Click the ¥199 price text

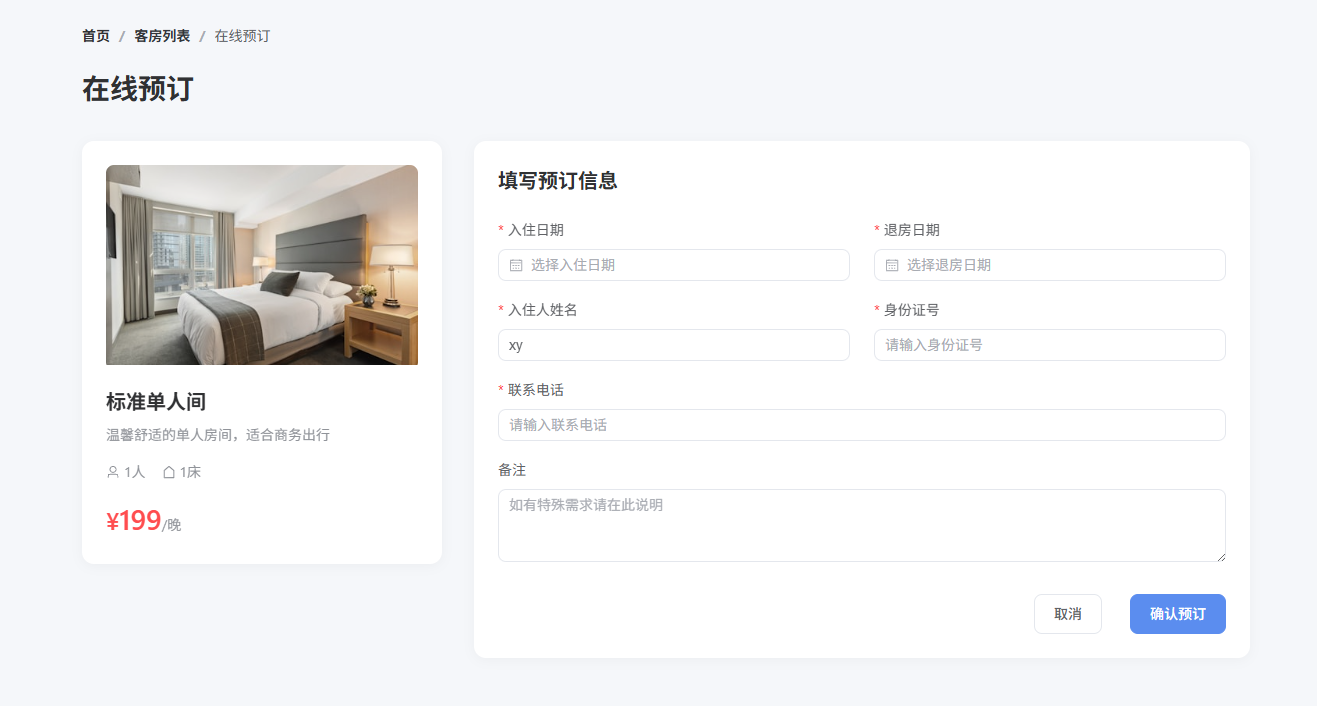[134, 521]
